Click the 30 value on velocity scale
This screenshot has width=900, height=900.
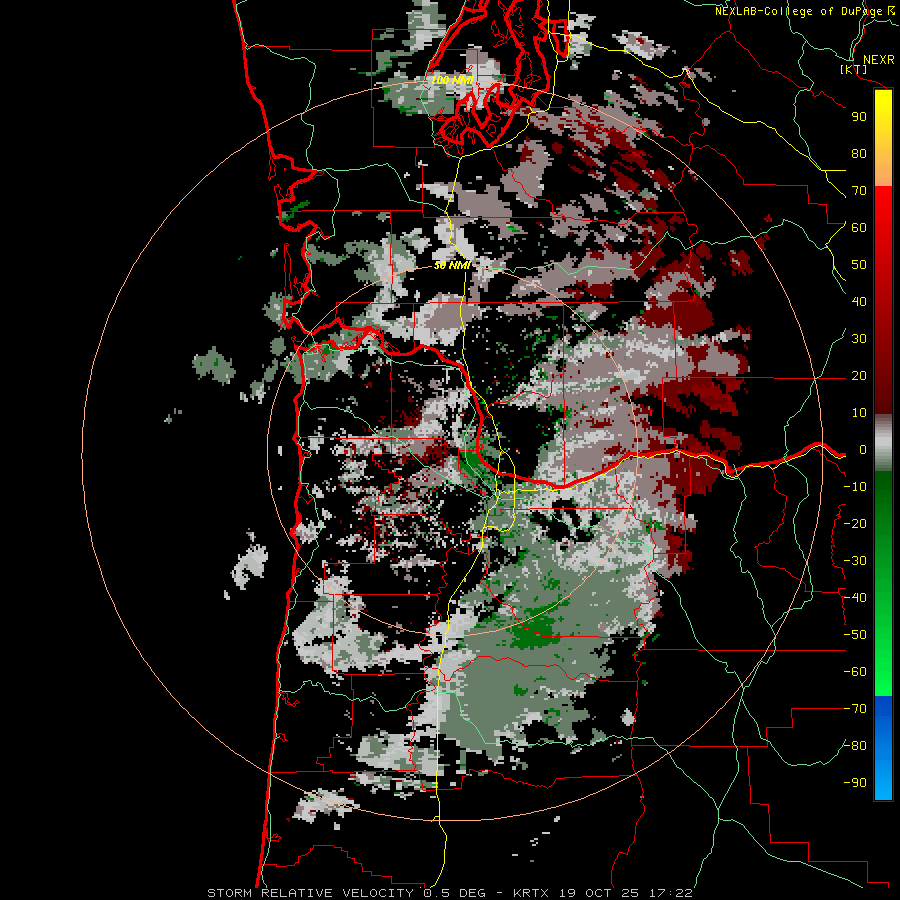click(859, 339)
